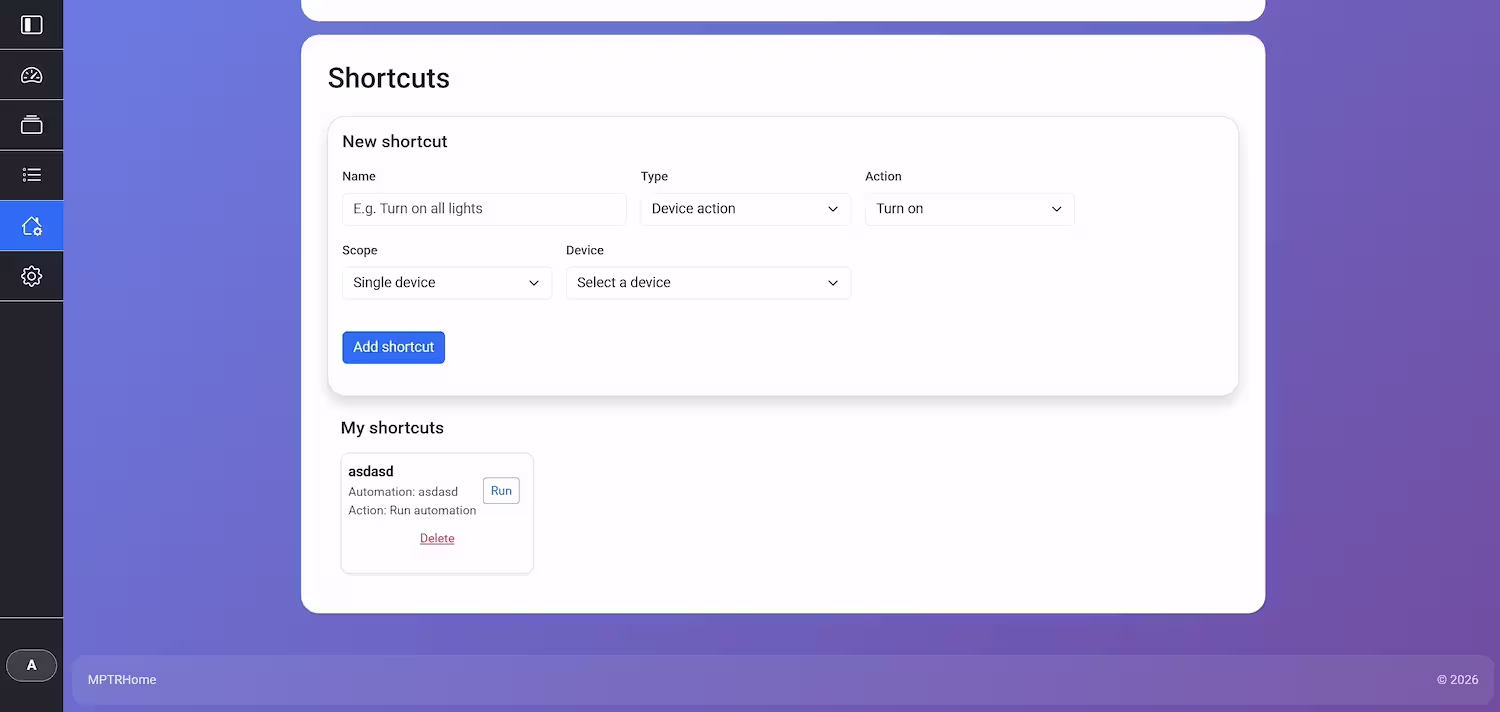The image size is (1500, 712).
Task: Delete the asdasd shortcut
Action: click(437, 538)
